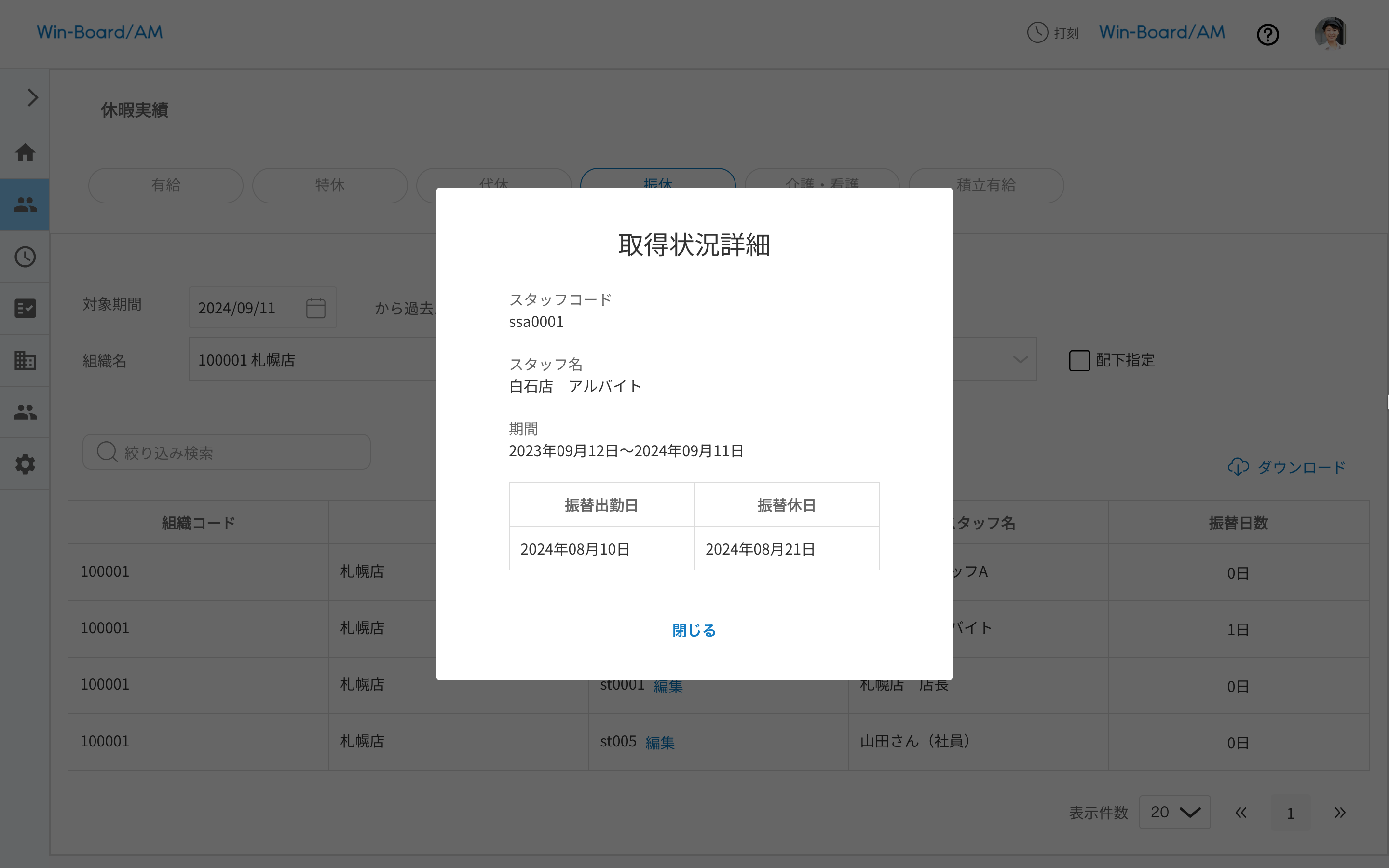
Task: Open the organization (building) sidebar icon
Action: pyautogui.click(x=25, y=360)
